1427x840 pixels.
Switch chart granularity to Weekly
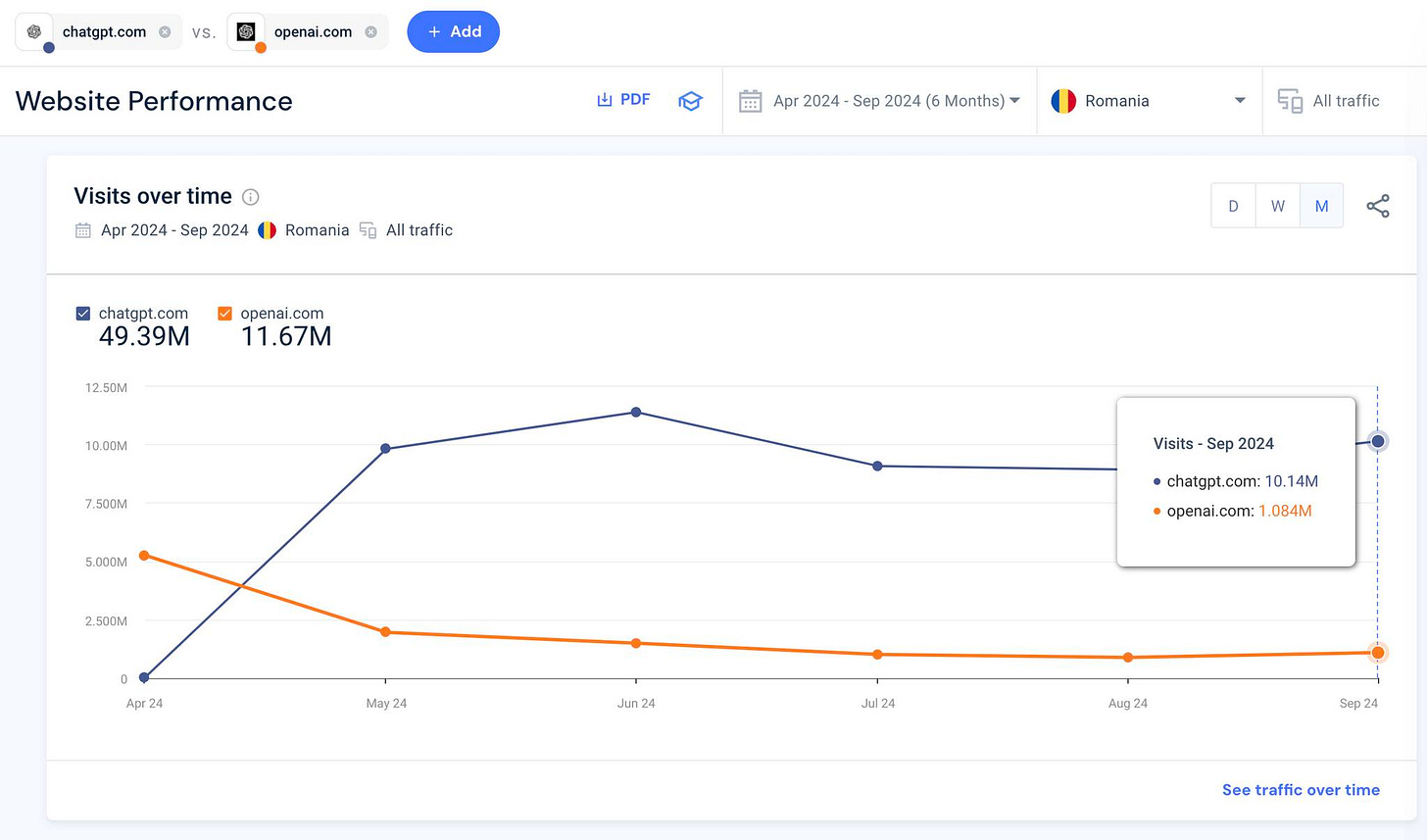1278,206
